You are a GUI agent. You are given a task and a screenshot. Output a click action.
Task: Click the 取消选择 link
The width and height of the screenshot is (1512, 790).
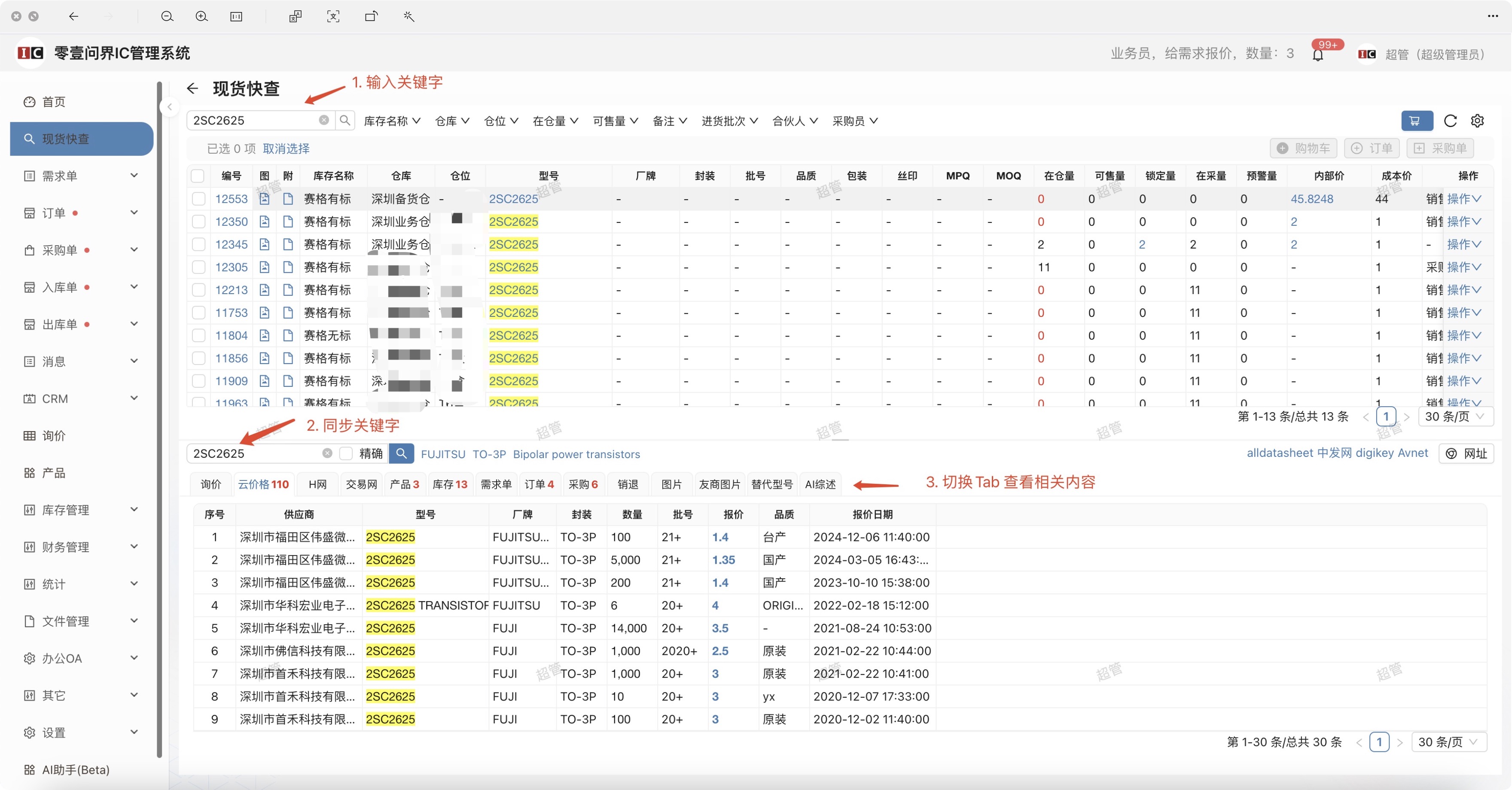pyautogui.click(x=286, y=149)
